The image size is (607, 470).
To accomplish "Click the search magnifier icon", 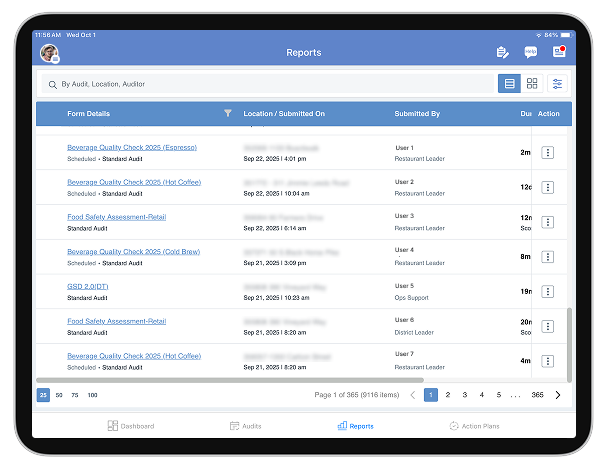I will pyautogui.click(x=50, y=84).
